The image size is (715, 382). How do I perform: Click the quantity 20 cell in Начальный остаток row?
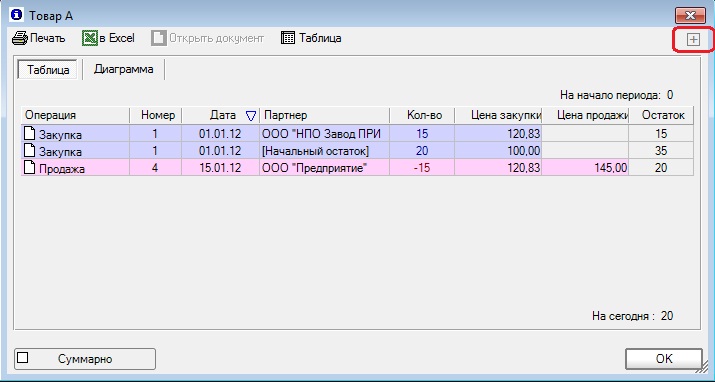[422, 150]
